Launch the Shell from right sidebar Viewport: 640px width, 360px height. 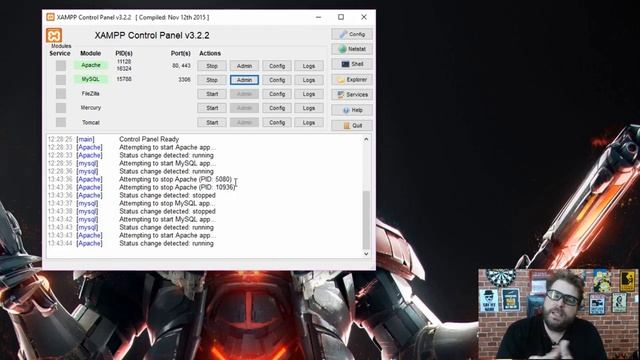pyautogui.click(x=352, y=64)
